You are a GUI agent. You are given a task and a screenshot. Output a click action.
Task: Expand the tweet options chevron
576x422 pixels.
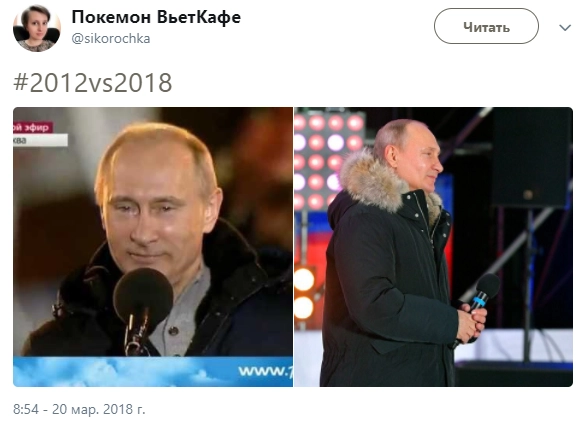click(565, 28)
